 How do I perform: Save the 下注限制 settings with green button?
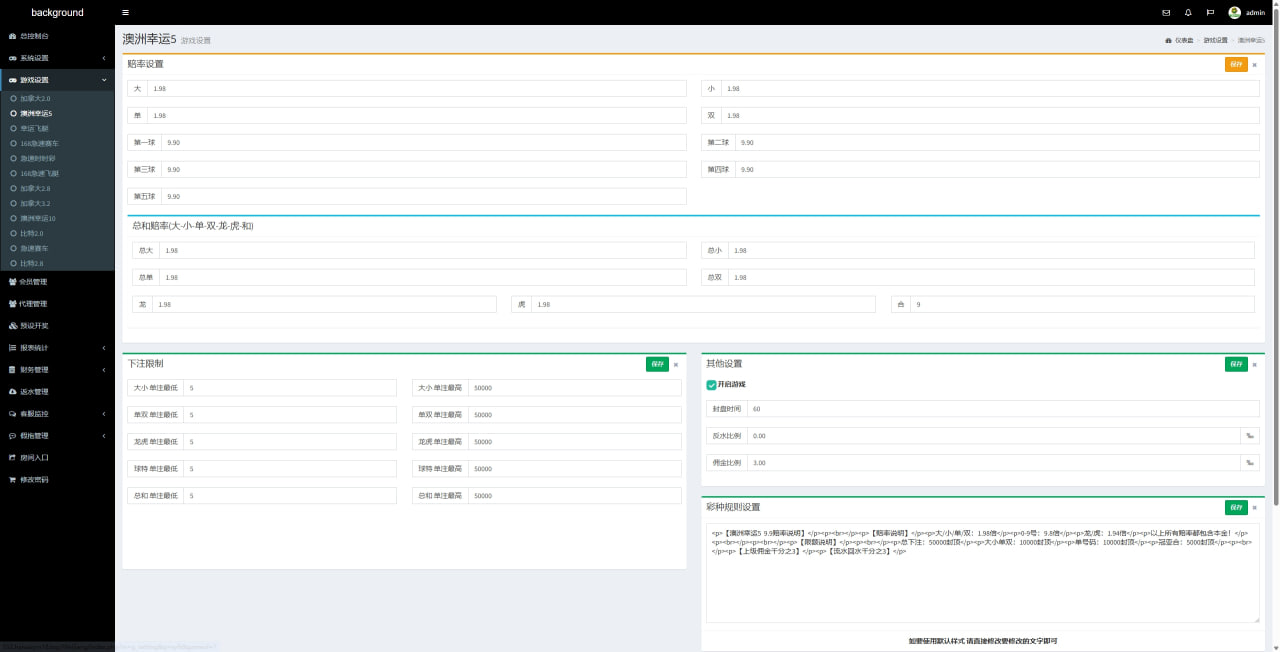[657, 365]
